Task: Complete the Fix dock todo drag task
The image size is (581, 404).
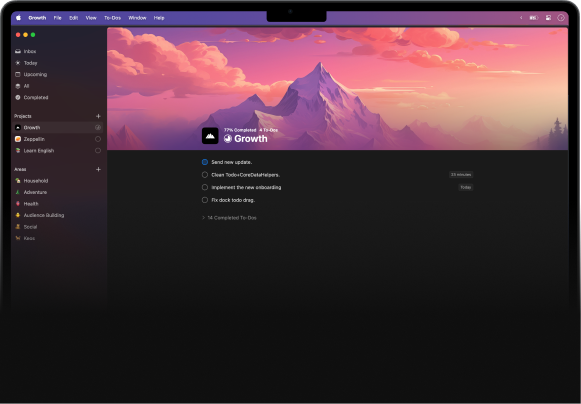Action: coord(205,200)
